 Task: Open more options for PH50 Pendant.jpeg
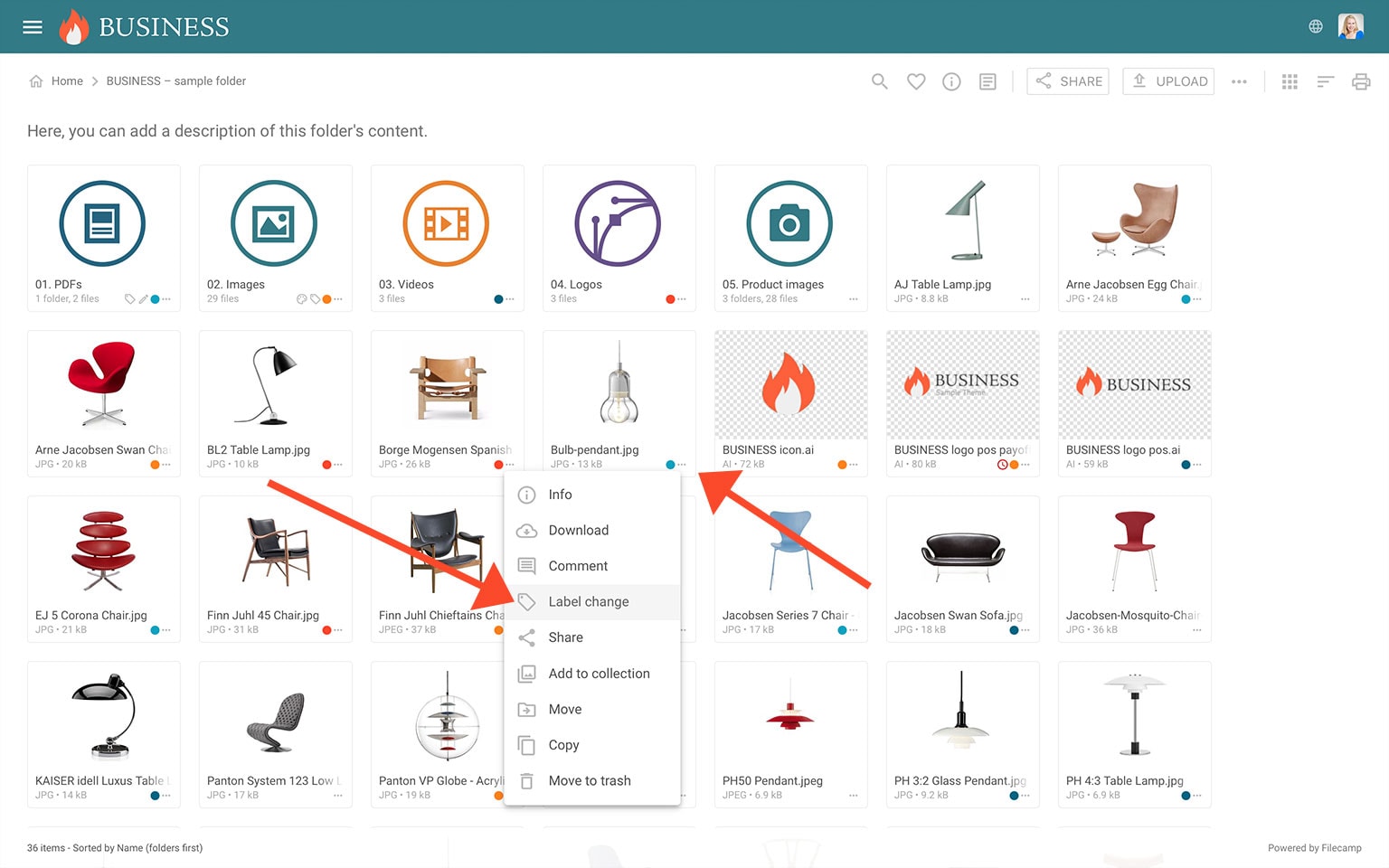click(854, 796)
